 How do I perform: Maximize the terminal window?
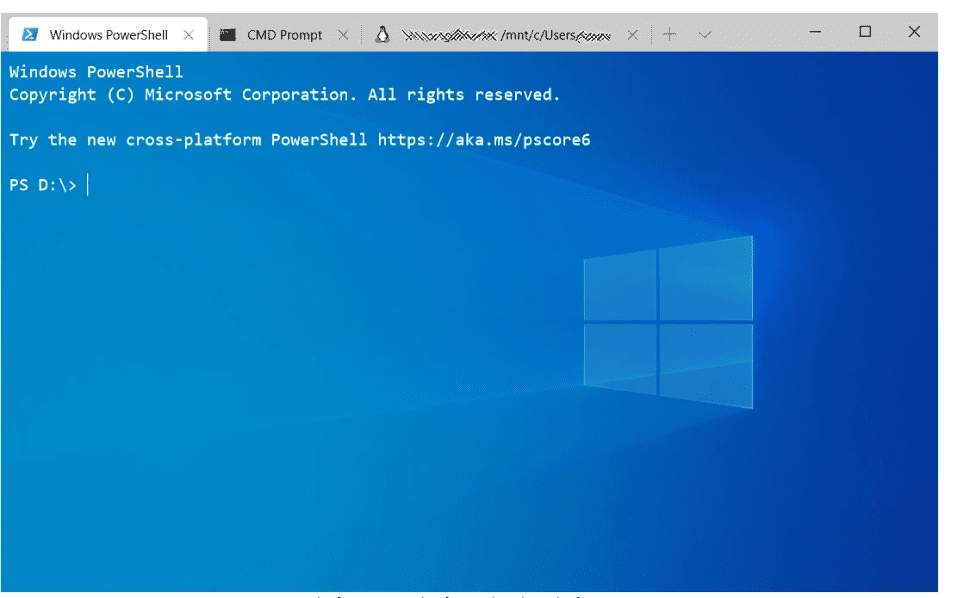[x=865, y=32]
